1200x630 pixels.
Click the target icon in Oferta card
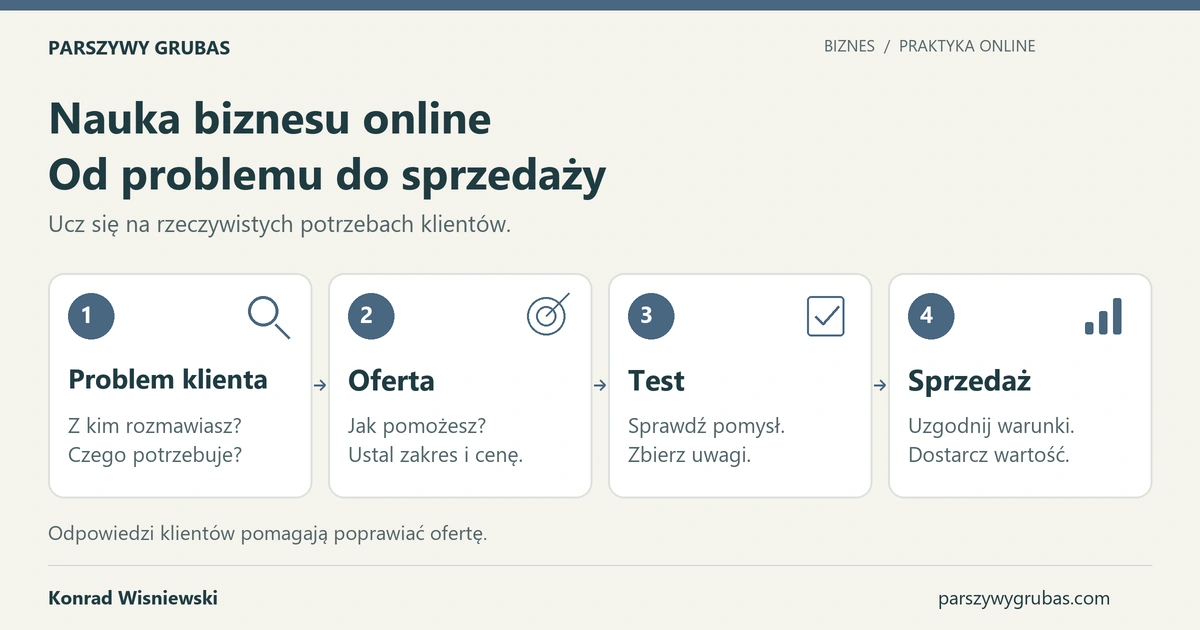(x=548, y=314)
